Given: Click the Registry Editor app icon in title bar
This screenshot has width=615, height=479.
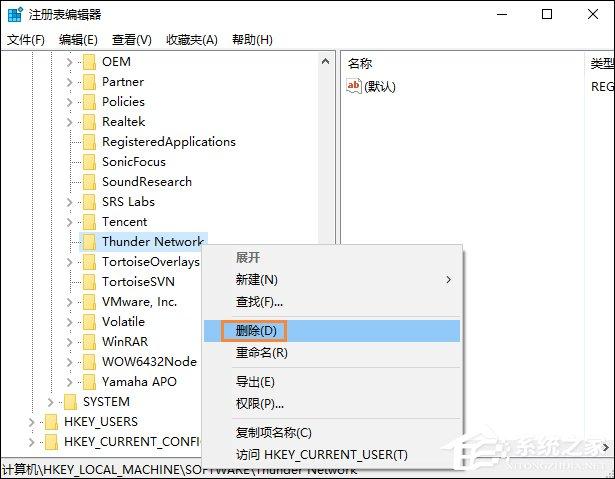Looking at the screenshot, I should (16, 15).
